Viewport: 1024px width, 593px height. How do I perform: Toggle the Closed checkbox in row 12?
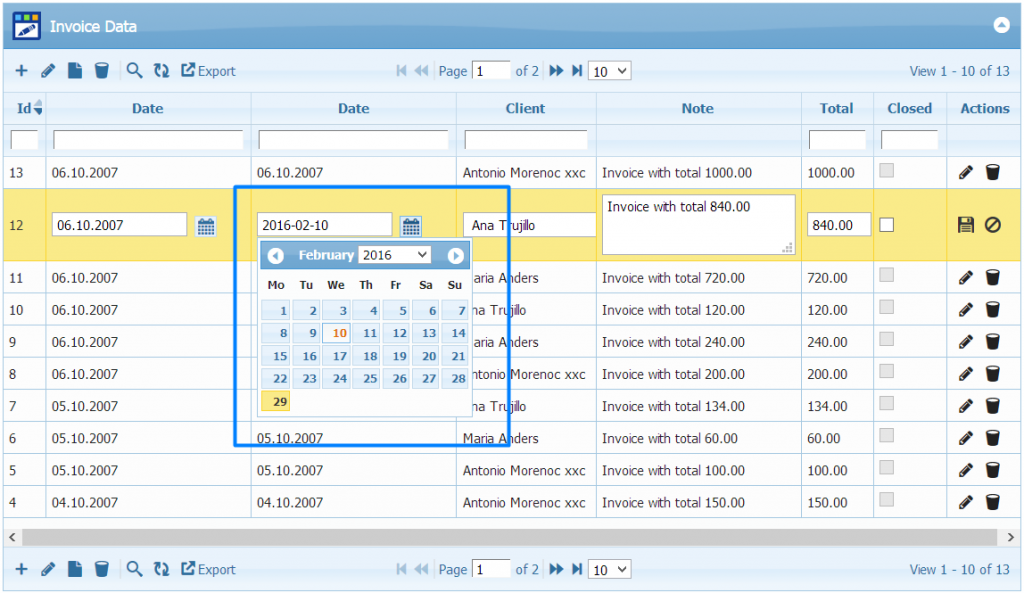click(886, 225)
